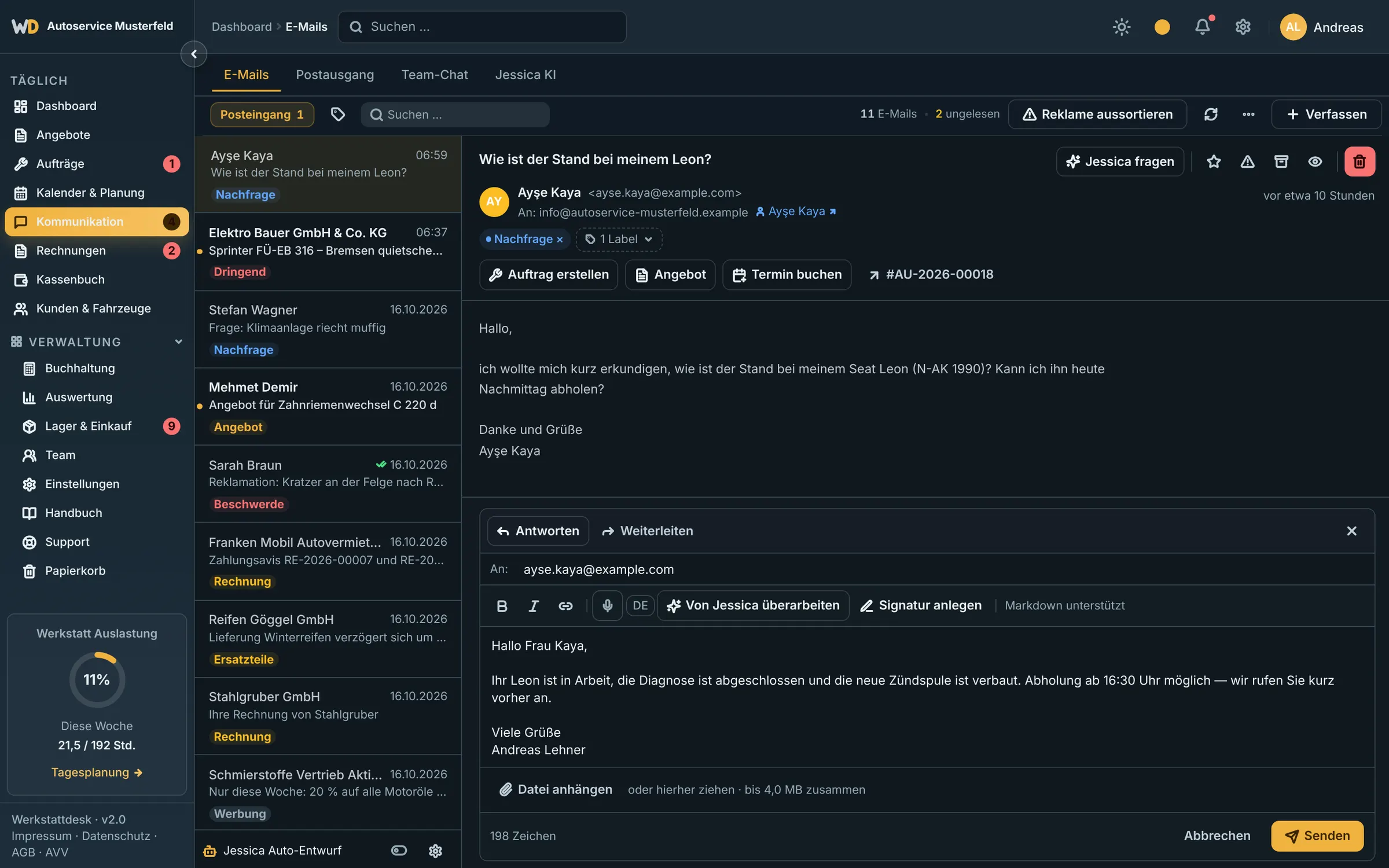1389x868 pixels.
Task: Toggle Jessica Auto-Entwurf switch
Action: pyautogui.click(x=399, y=850)
